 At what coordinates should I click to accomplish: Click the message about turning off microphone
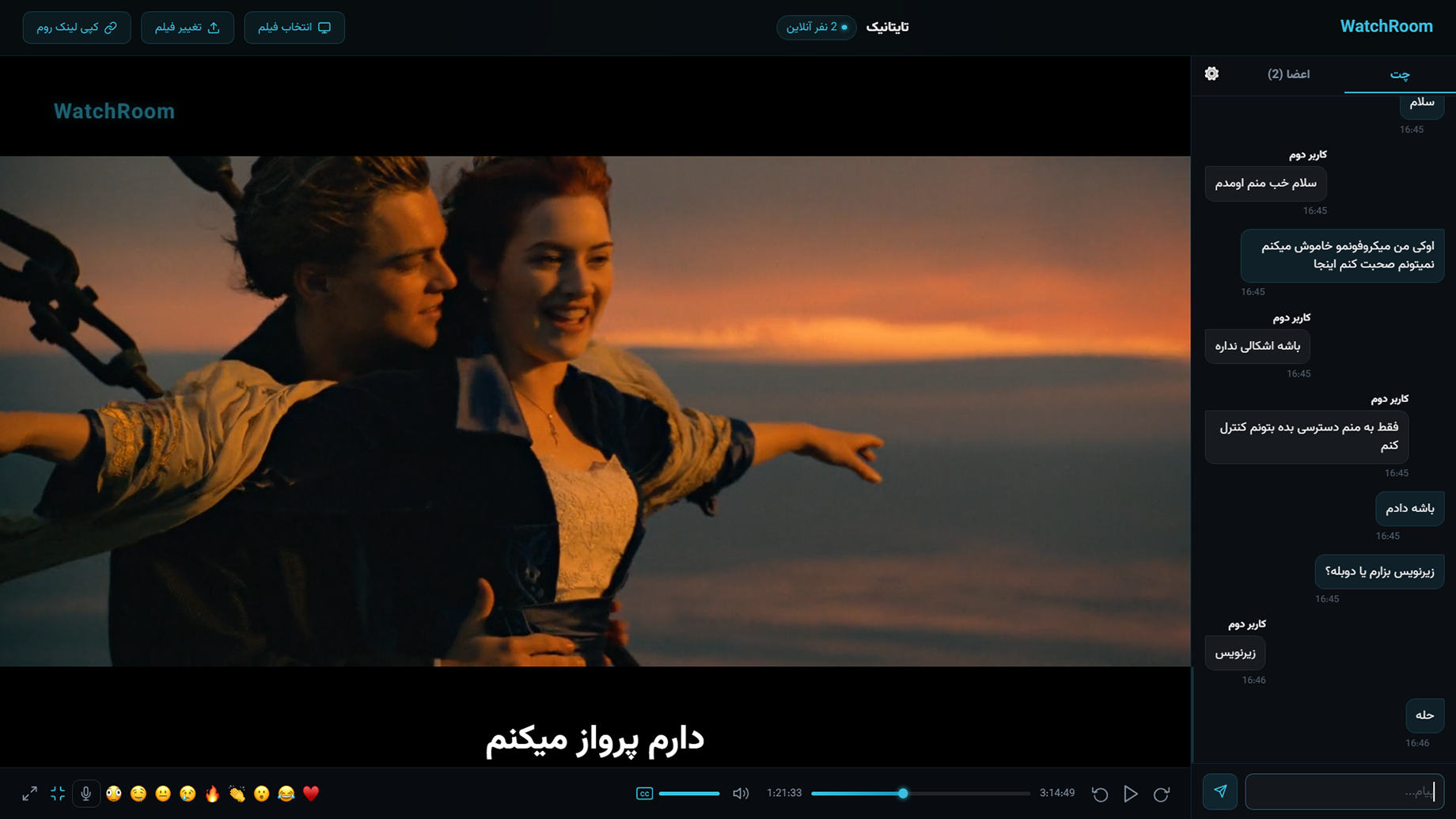(x=1342, y=255)
